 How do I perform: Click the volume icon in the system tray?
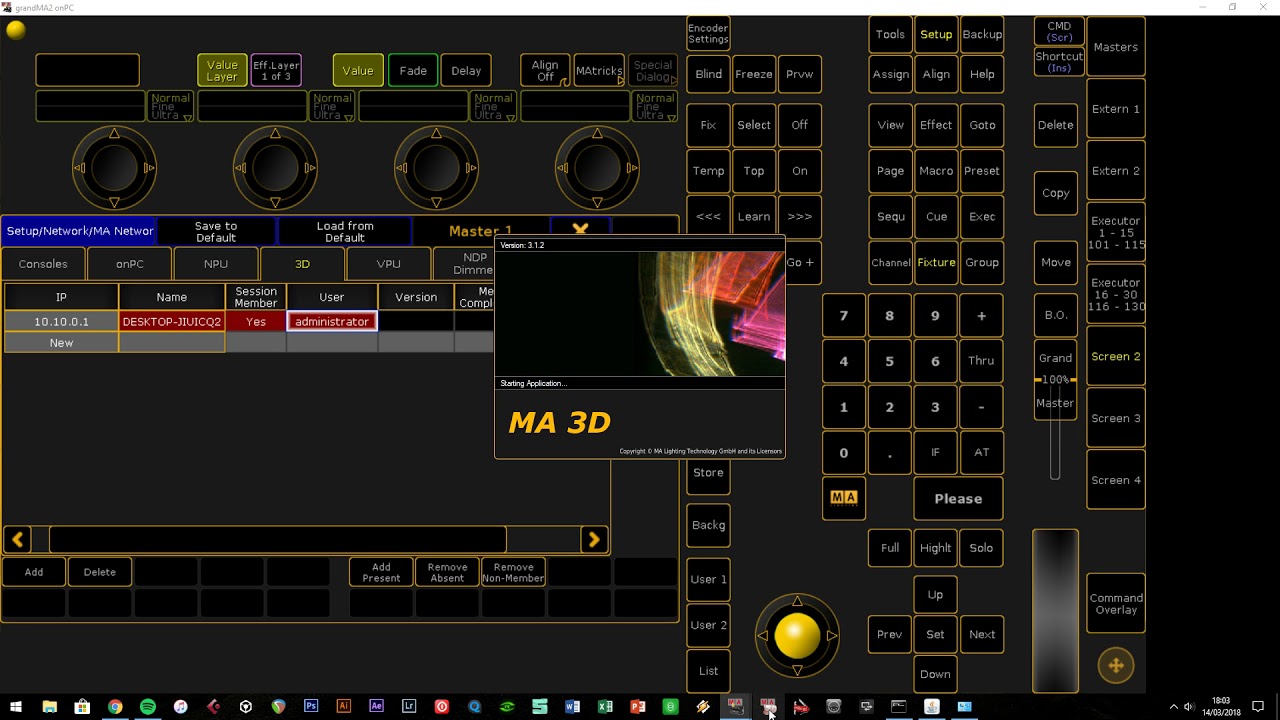pyautogui.click(x=1189, y=707)
